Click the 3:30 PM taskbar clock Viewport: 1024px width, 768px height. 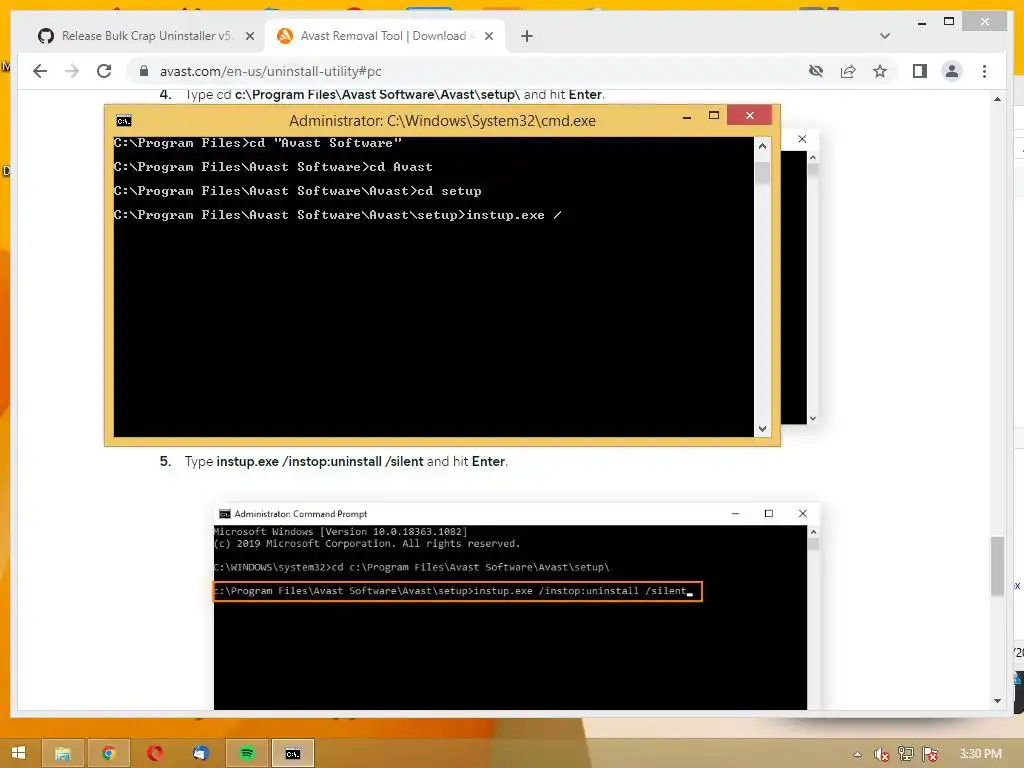pos(980,754)
